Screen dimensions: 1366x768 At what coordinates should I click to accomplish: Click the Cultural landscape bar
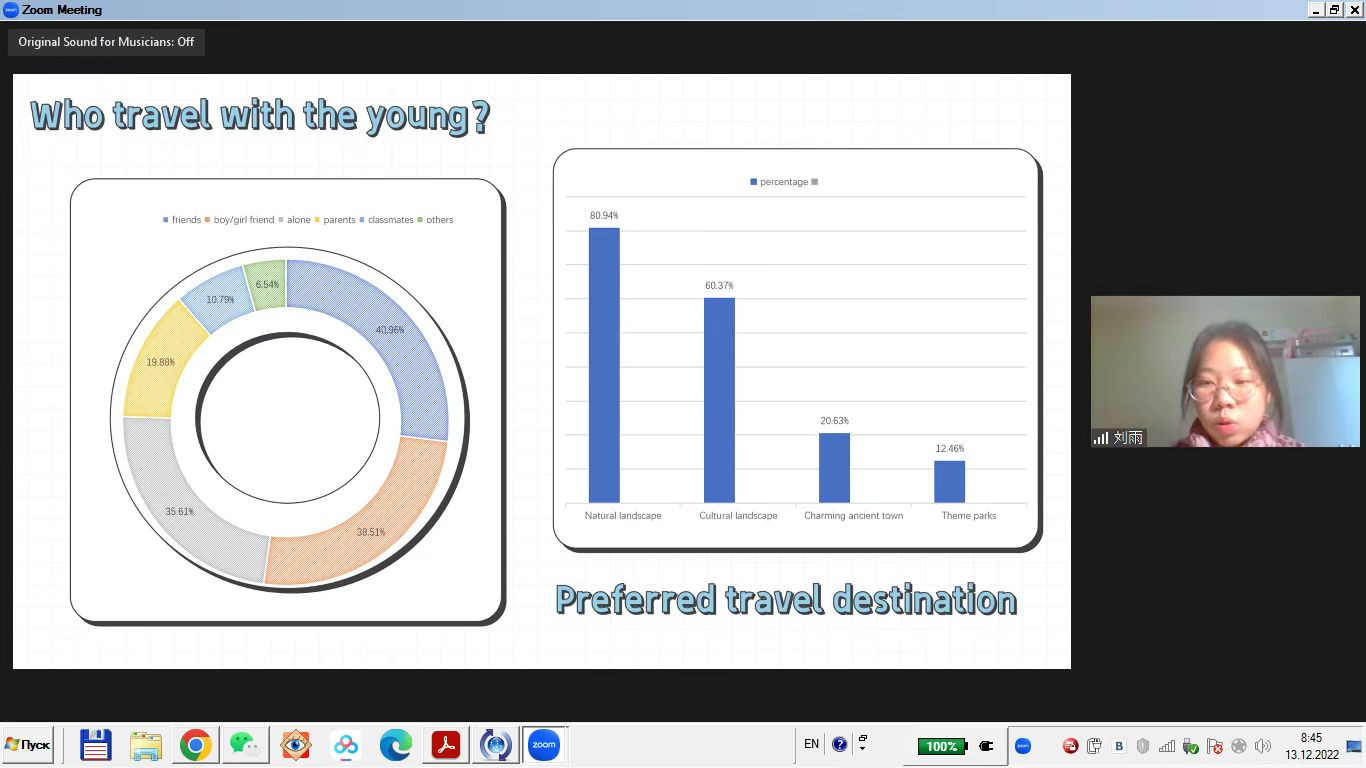click(719, 400)
